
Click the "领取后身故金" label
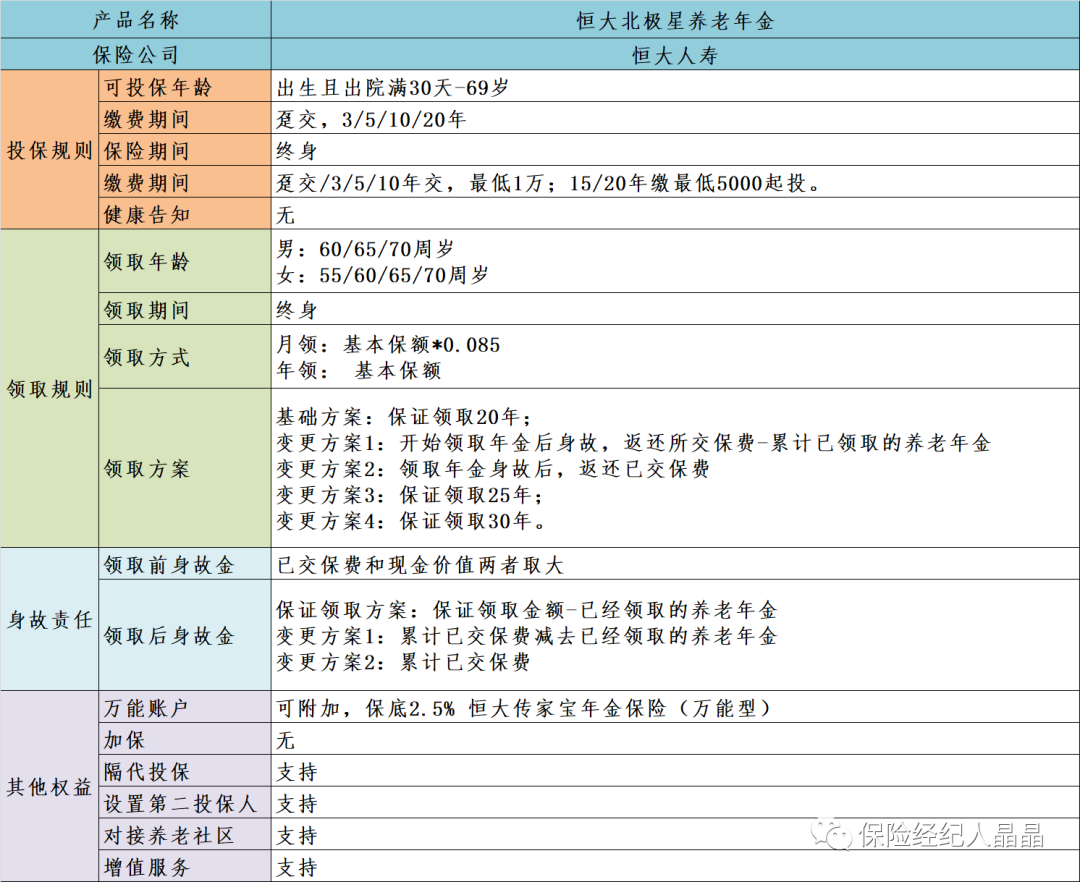(169, 636)
